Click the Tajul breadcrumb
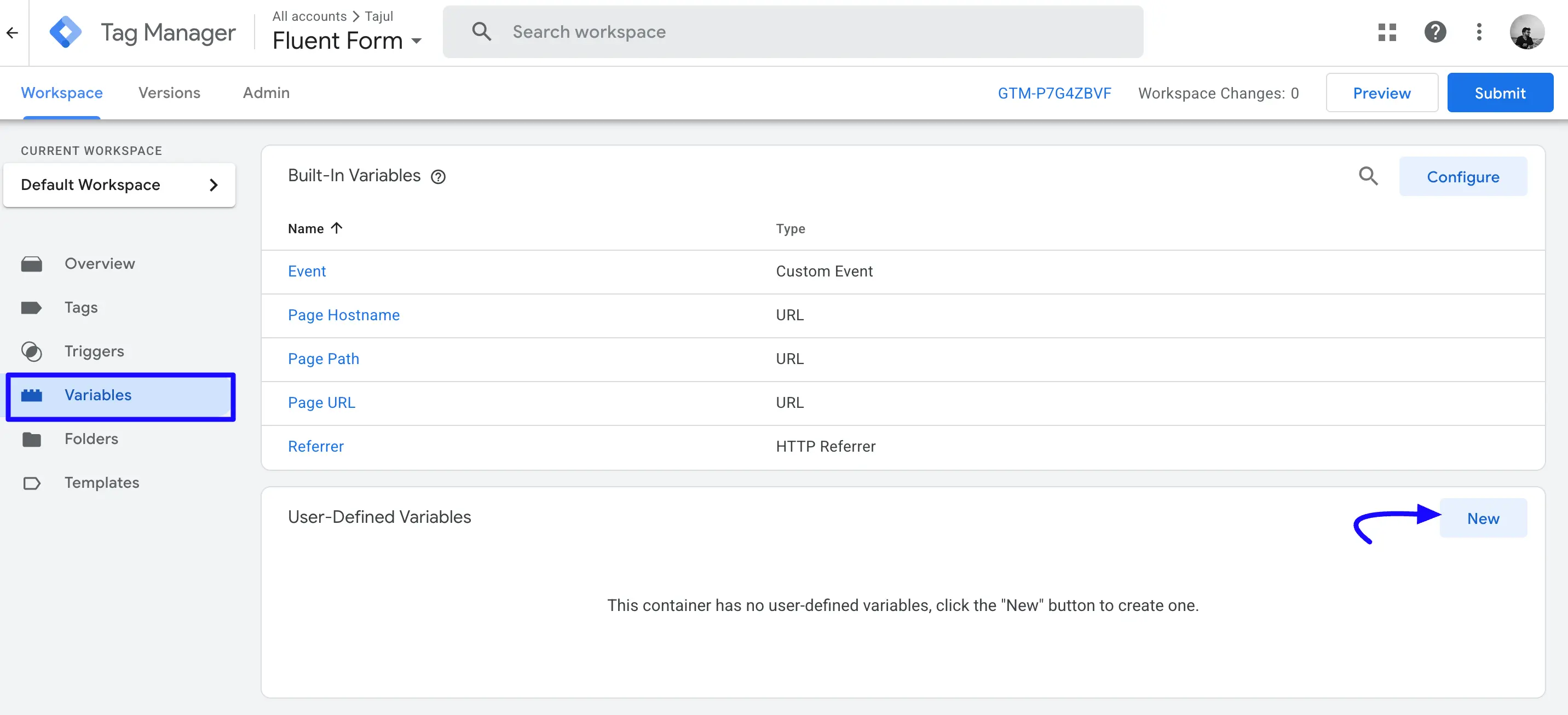 tap(379, 16)
